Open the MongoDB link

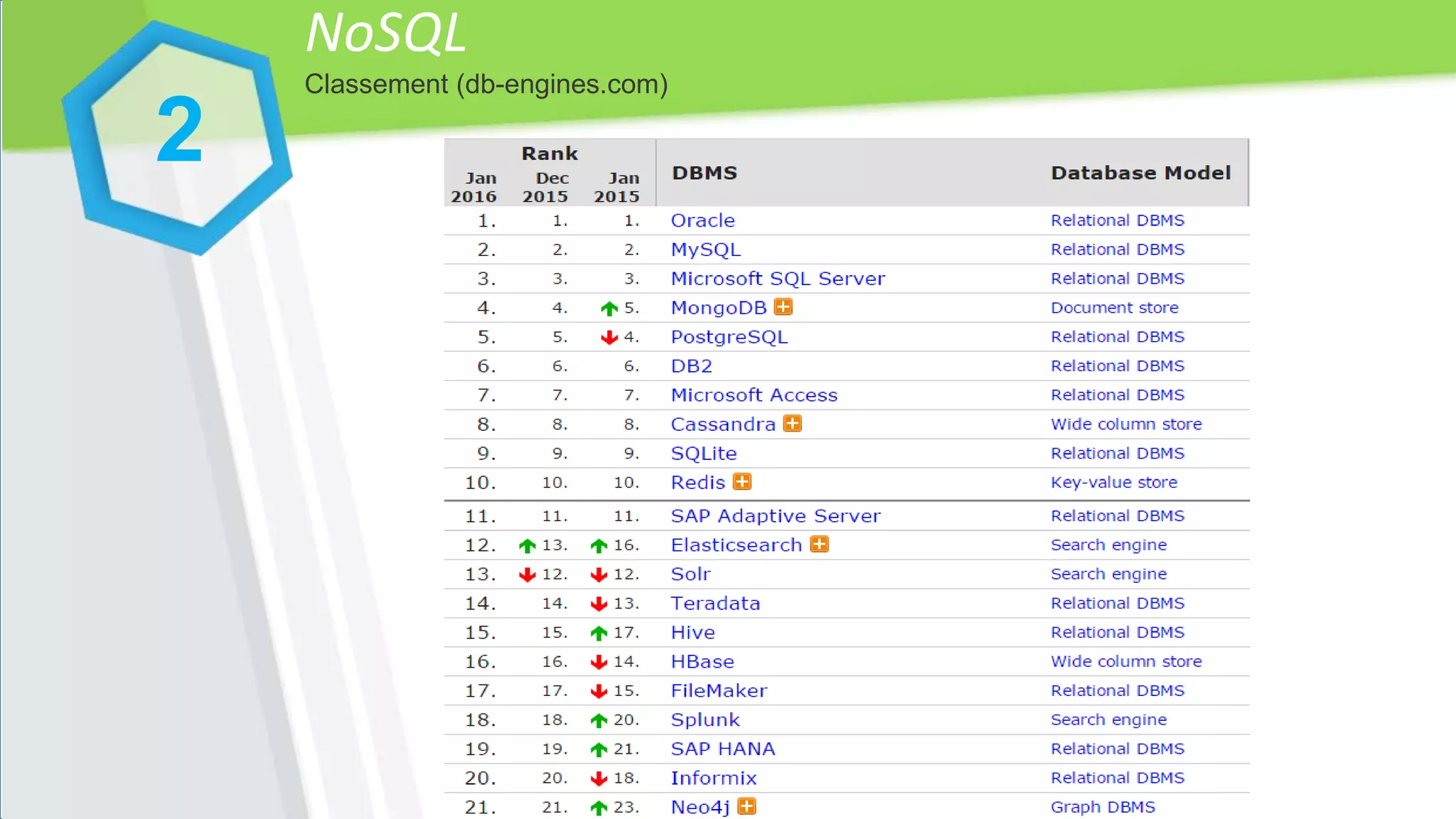(719, 308)
